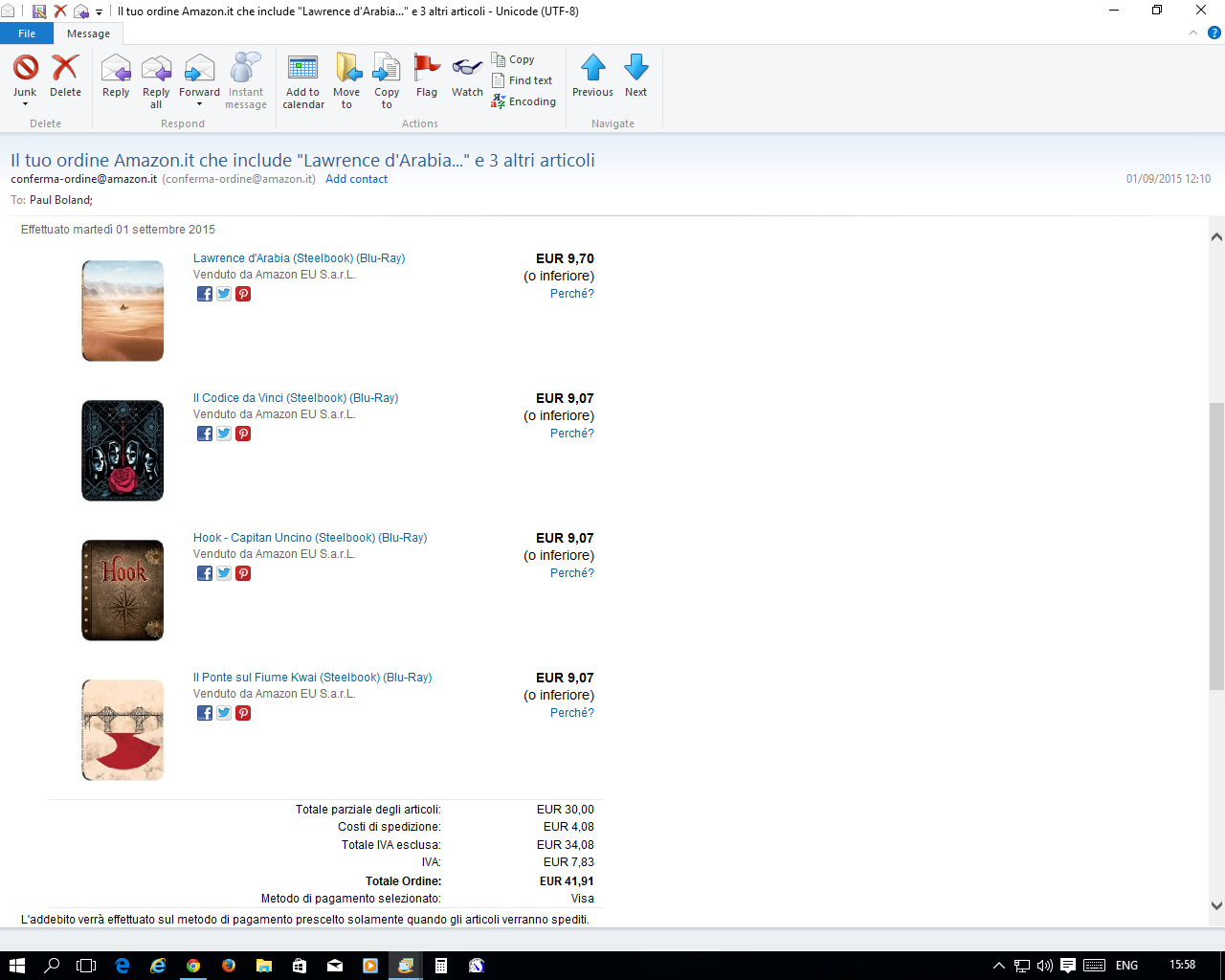The image size is (1225, 980).
Task: Delete this message via ribbon Delete
Action: tap(65, 75)
